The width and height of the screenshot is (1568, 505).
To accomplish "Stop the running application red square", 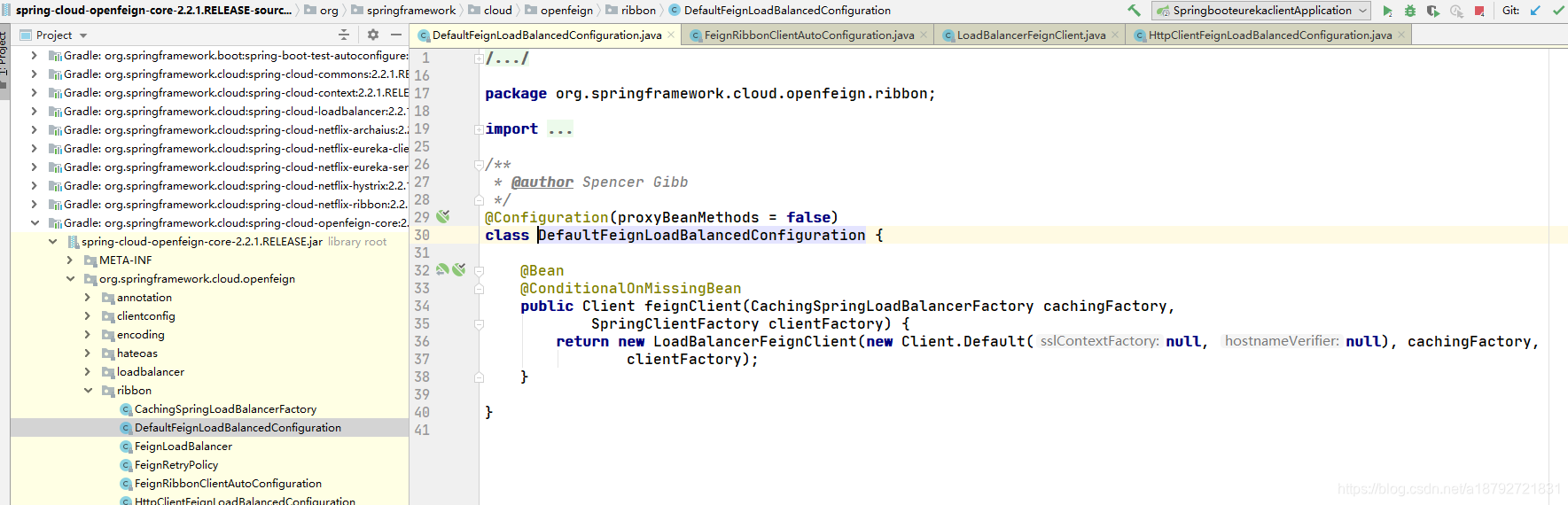I will (1479, 11).
